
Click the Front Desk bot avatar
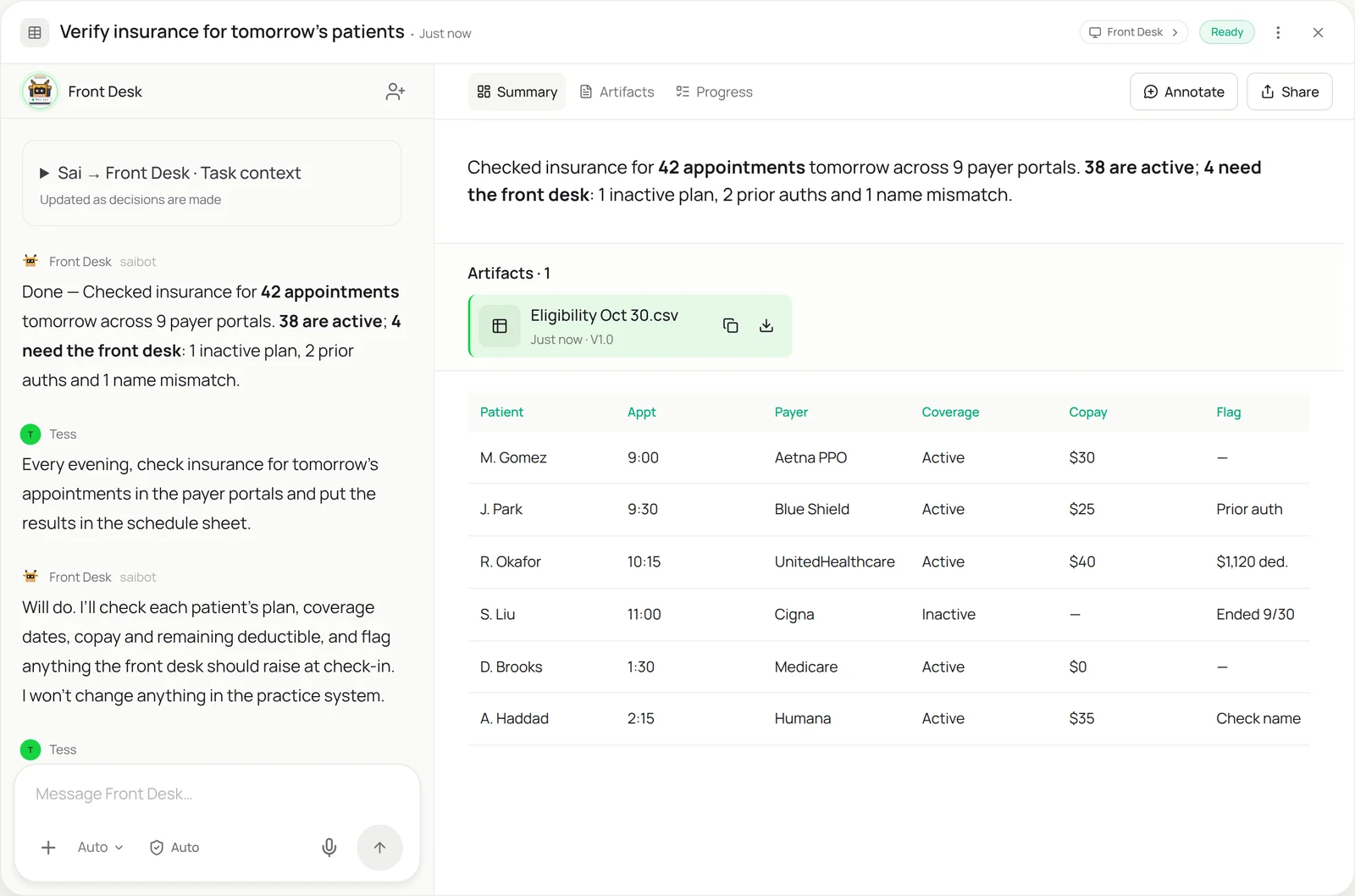point(40,91)
